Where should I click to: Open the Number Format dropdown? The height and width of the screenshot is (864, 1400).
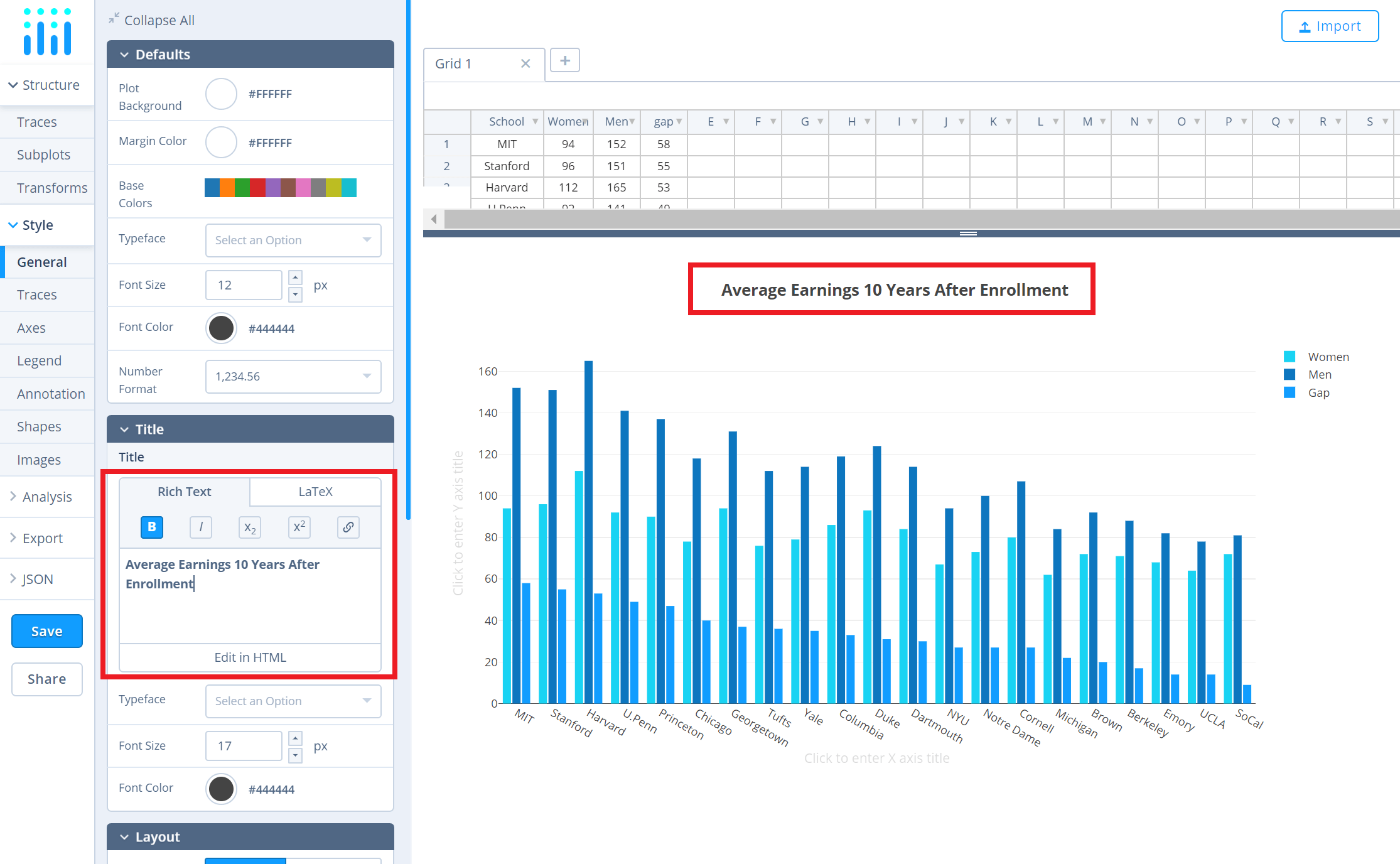[x=293, y=376]
